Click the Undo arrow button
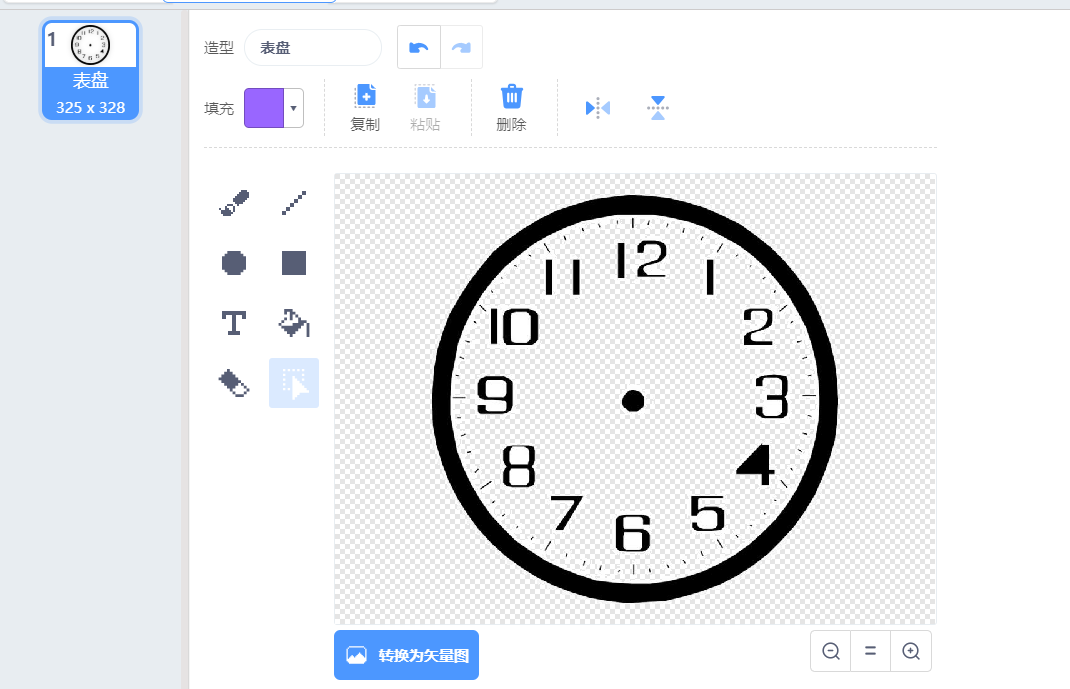Screen dimensions: 1070x689 [419, 47]
